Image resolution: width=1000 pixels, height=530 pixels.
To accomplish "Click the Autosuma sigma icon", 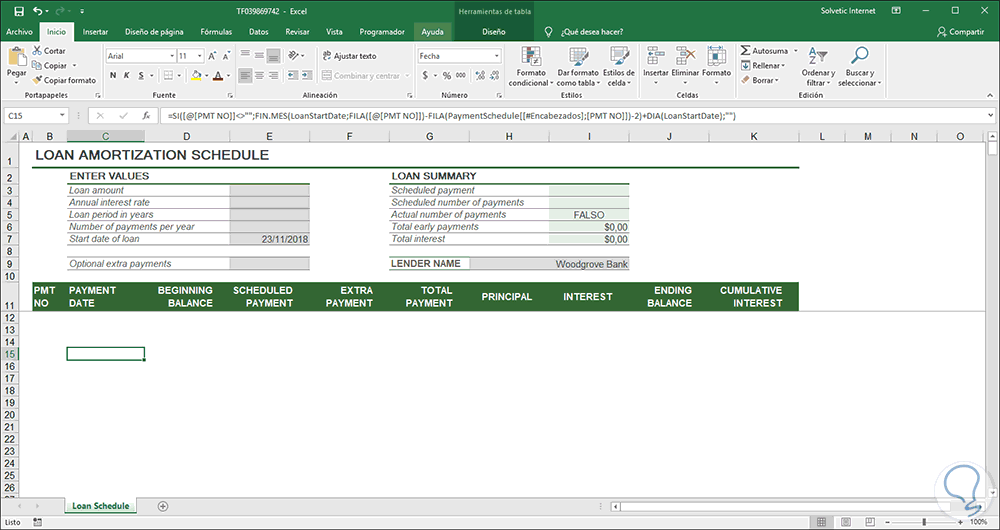I will click(746, 50).
